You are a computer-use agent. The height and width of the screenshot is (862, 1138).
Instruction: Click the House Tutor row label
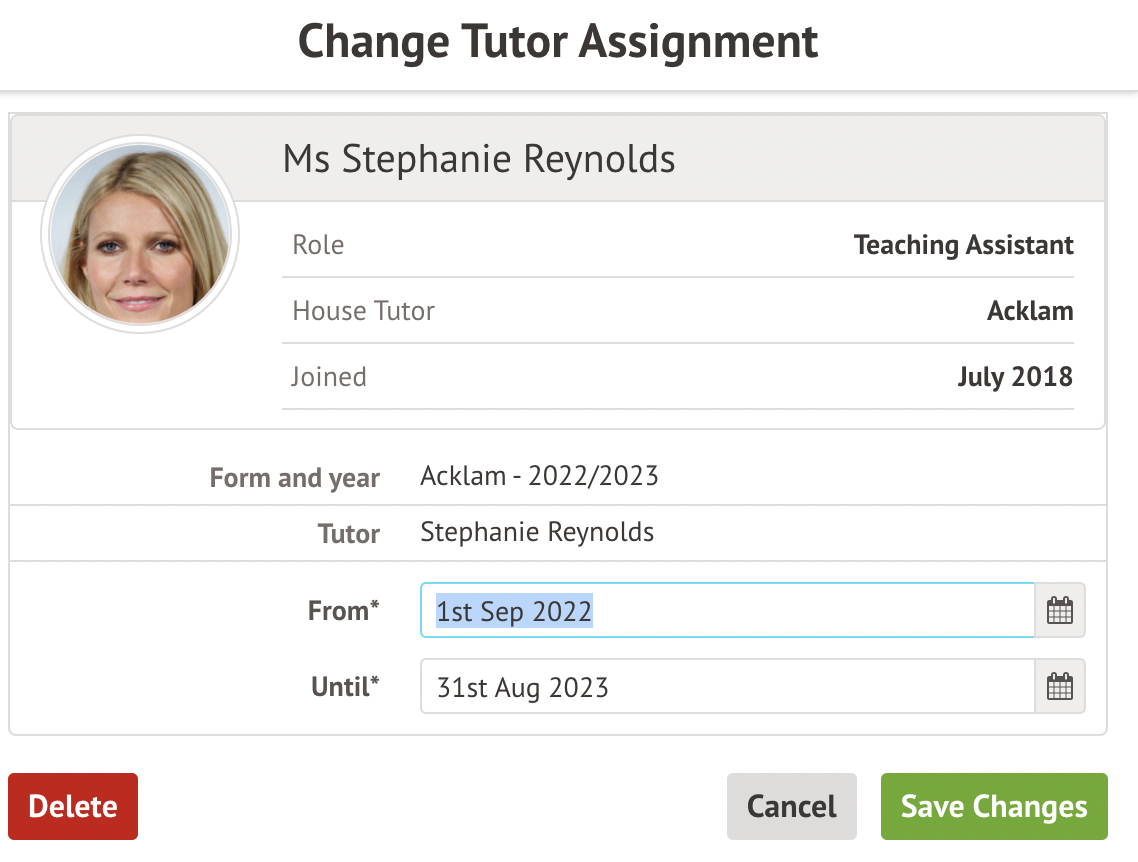point(363,311)
